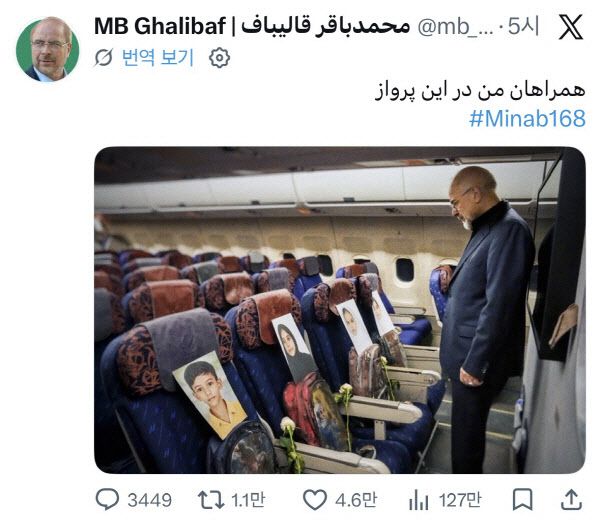Open the X logo icon

571,27
